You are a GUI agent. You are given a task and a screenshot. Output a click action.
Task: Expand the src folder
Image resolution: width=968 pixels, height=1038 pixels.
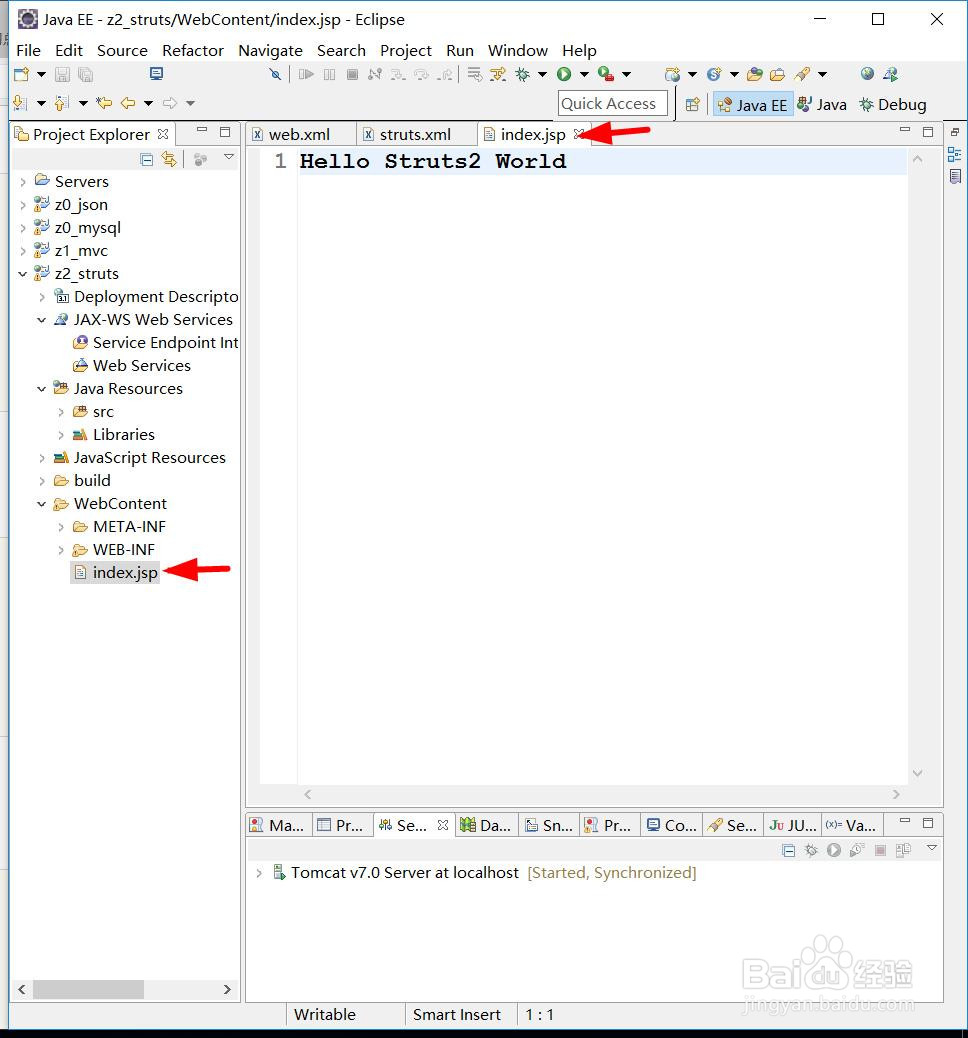tap(61, 412)
